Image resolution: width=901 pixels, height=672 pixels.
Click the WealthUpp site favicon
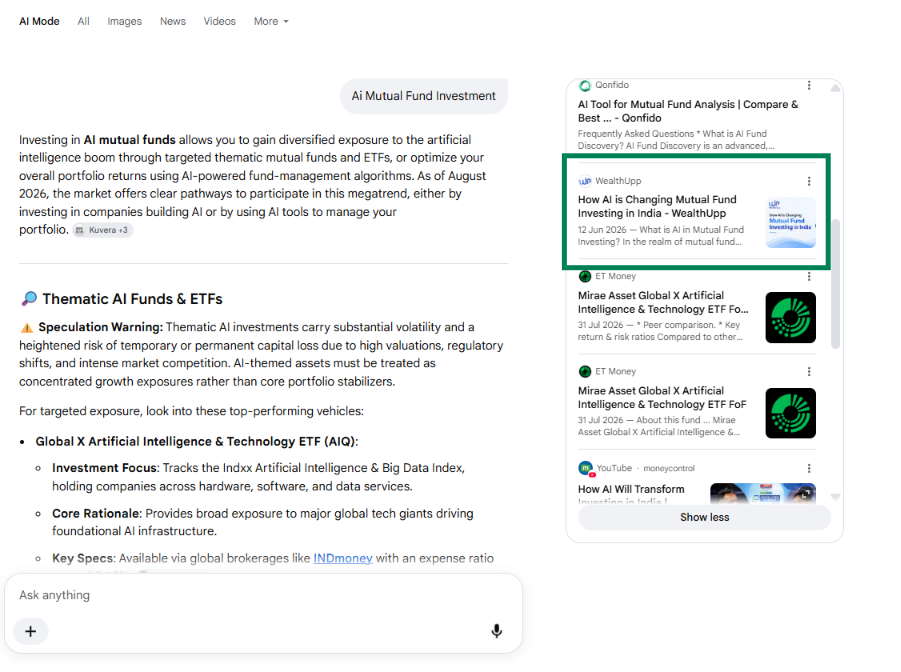coord(585,181)
